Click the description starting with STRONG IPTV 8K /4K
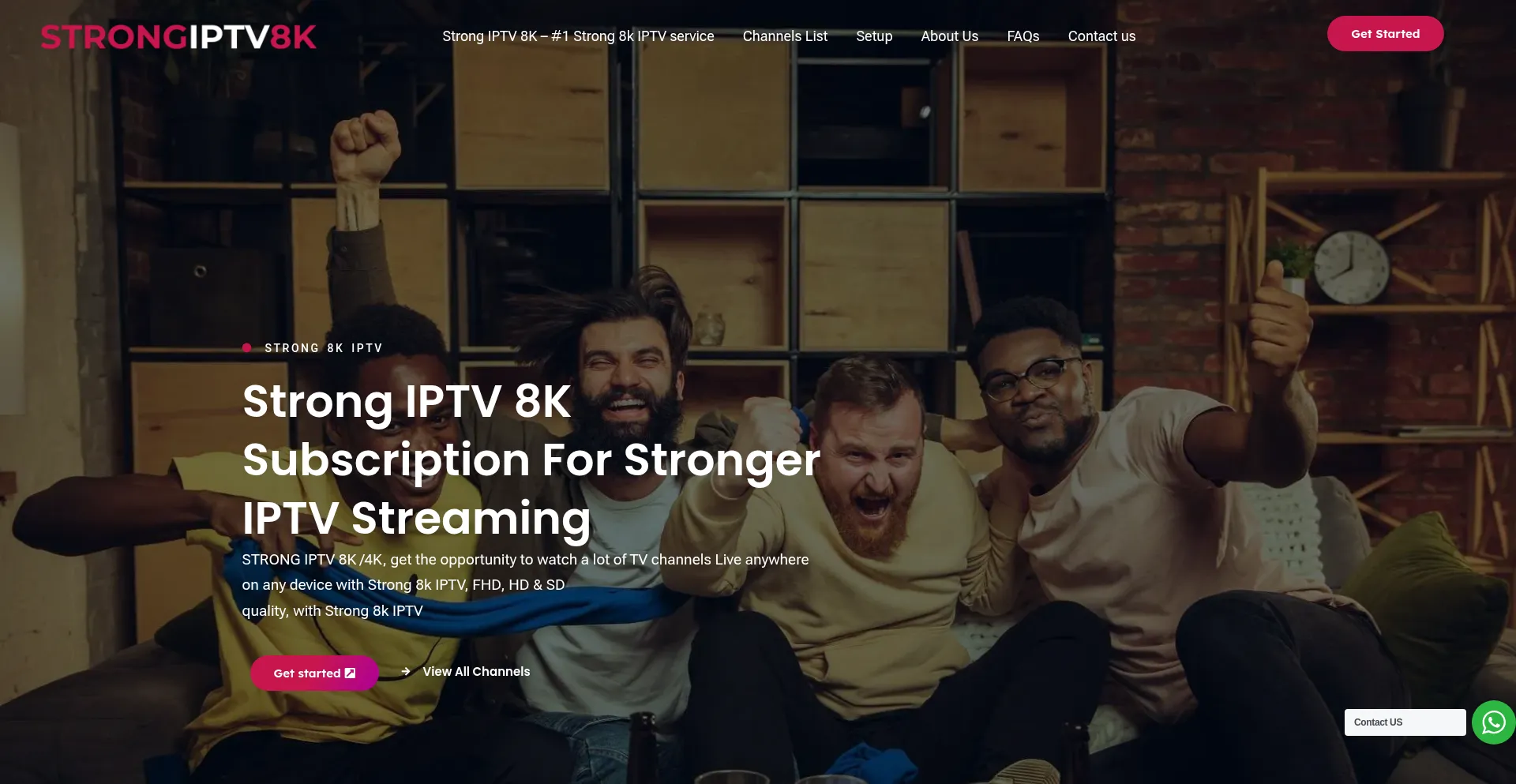This screenshot has width=1516, height=784. (x=525, y=585)
